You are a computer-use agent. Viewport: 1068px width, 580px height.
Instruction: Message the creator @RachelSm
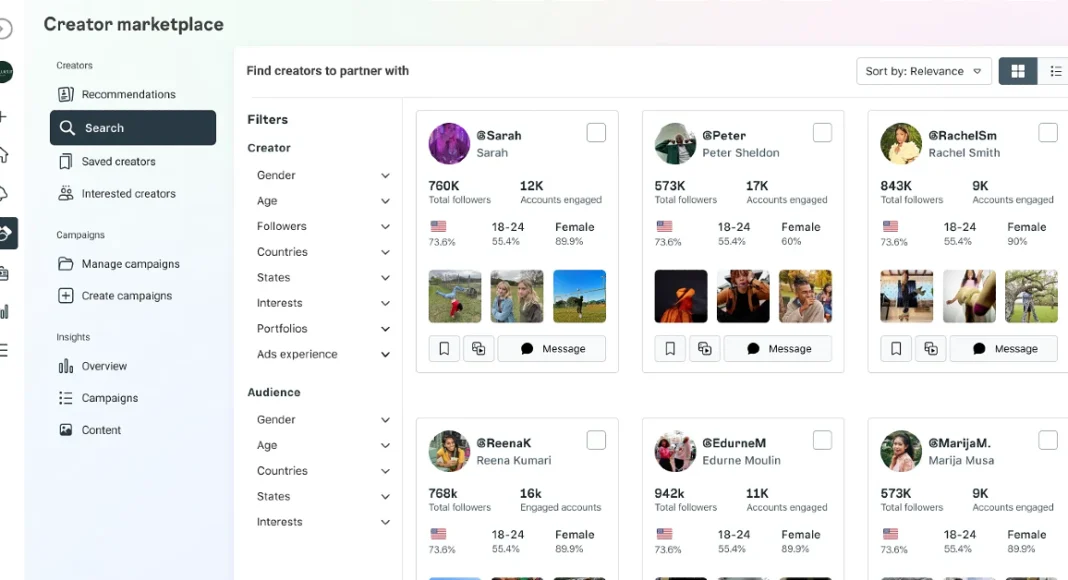coord(1004,349)
